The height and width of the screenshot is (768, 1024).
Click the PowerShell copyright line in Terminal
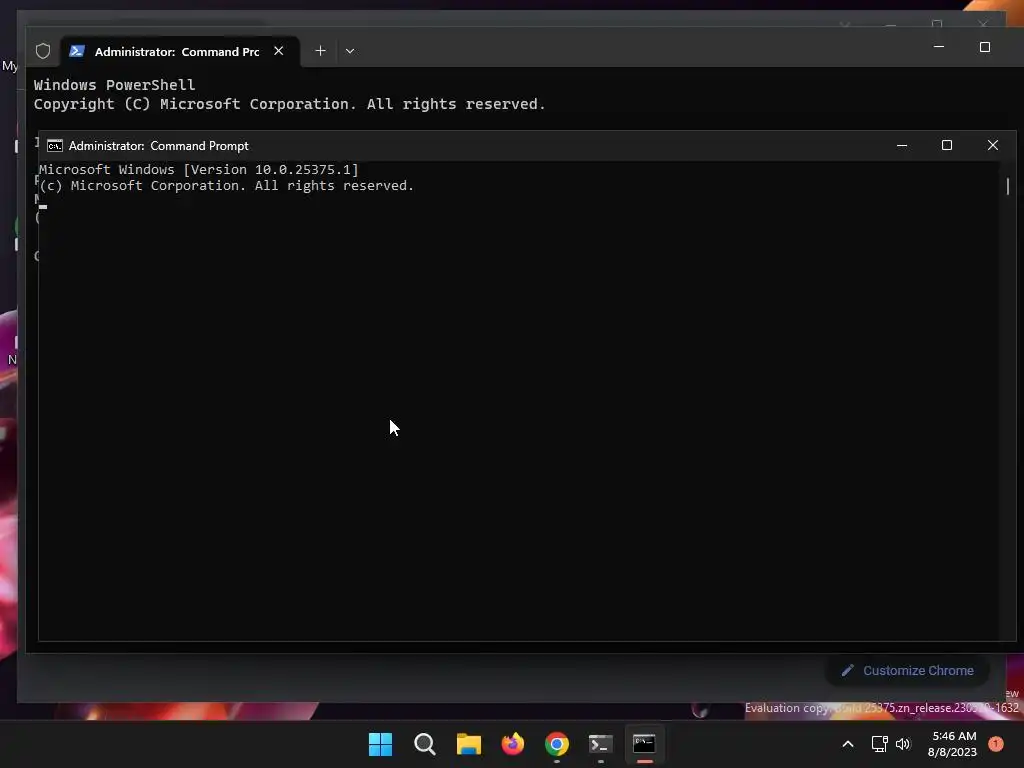coord(289,104)
